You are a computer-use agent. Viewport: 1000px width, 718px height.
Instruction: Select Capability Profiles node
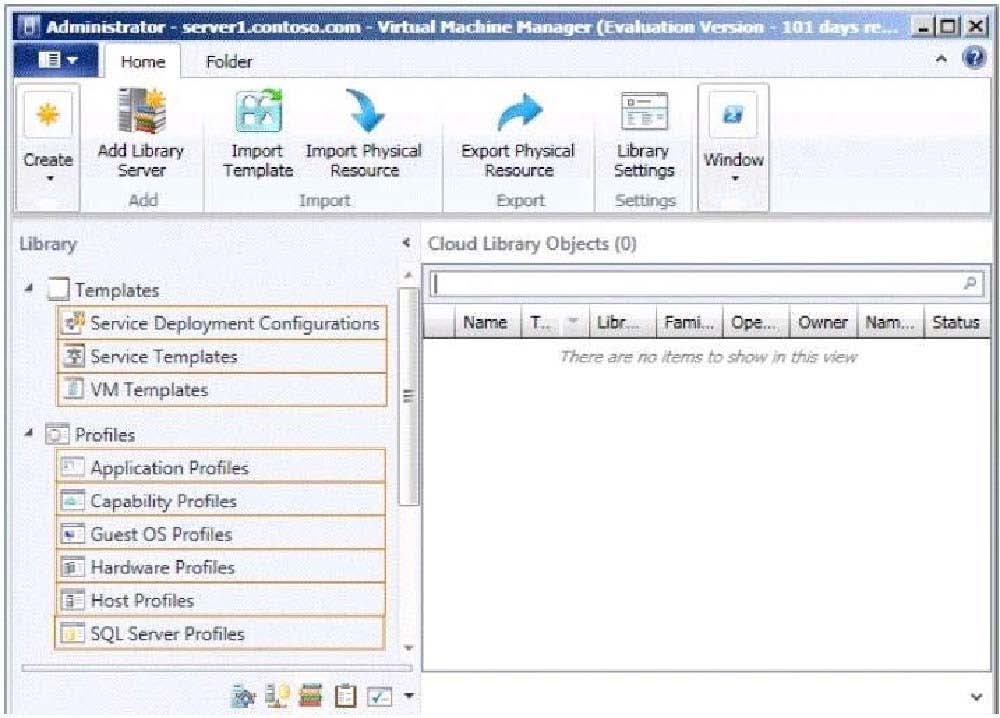click(x=221, y=501)
